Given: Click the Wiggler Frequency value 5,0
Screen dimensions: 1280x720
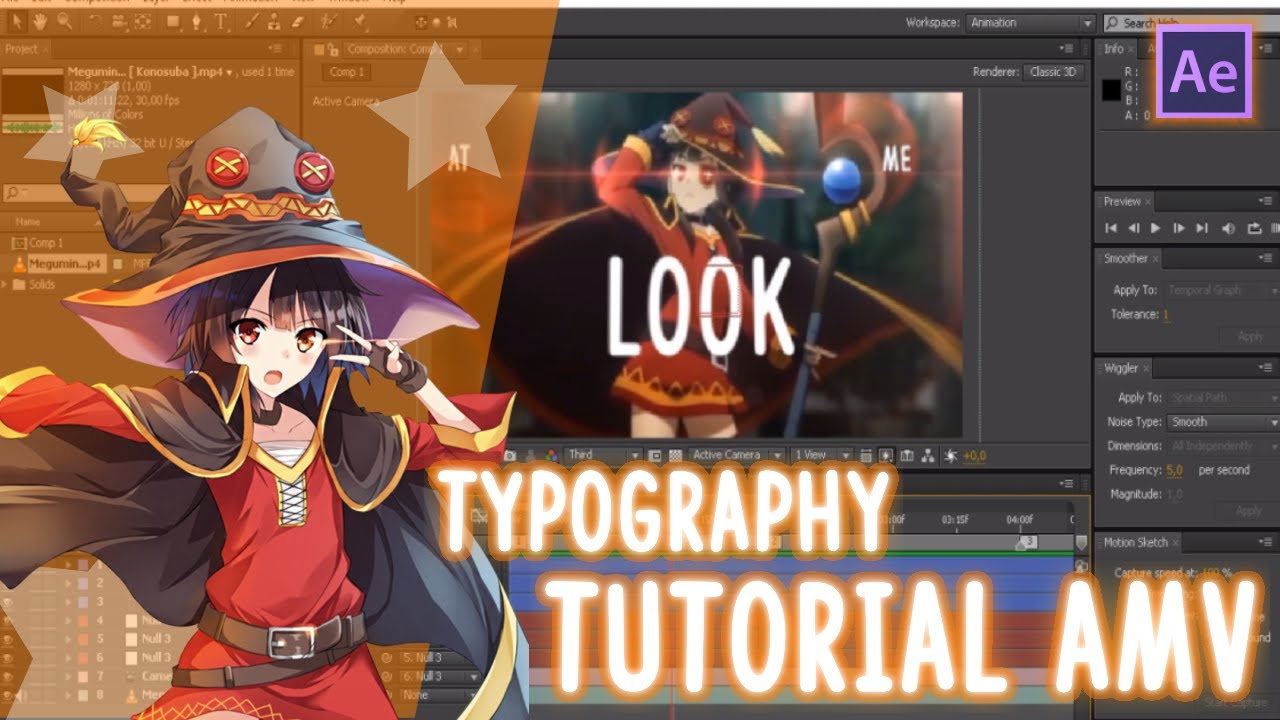Looking at the screenshot, I should pyautogui.click(x=1174, y=470).
